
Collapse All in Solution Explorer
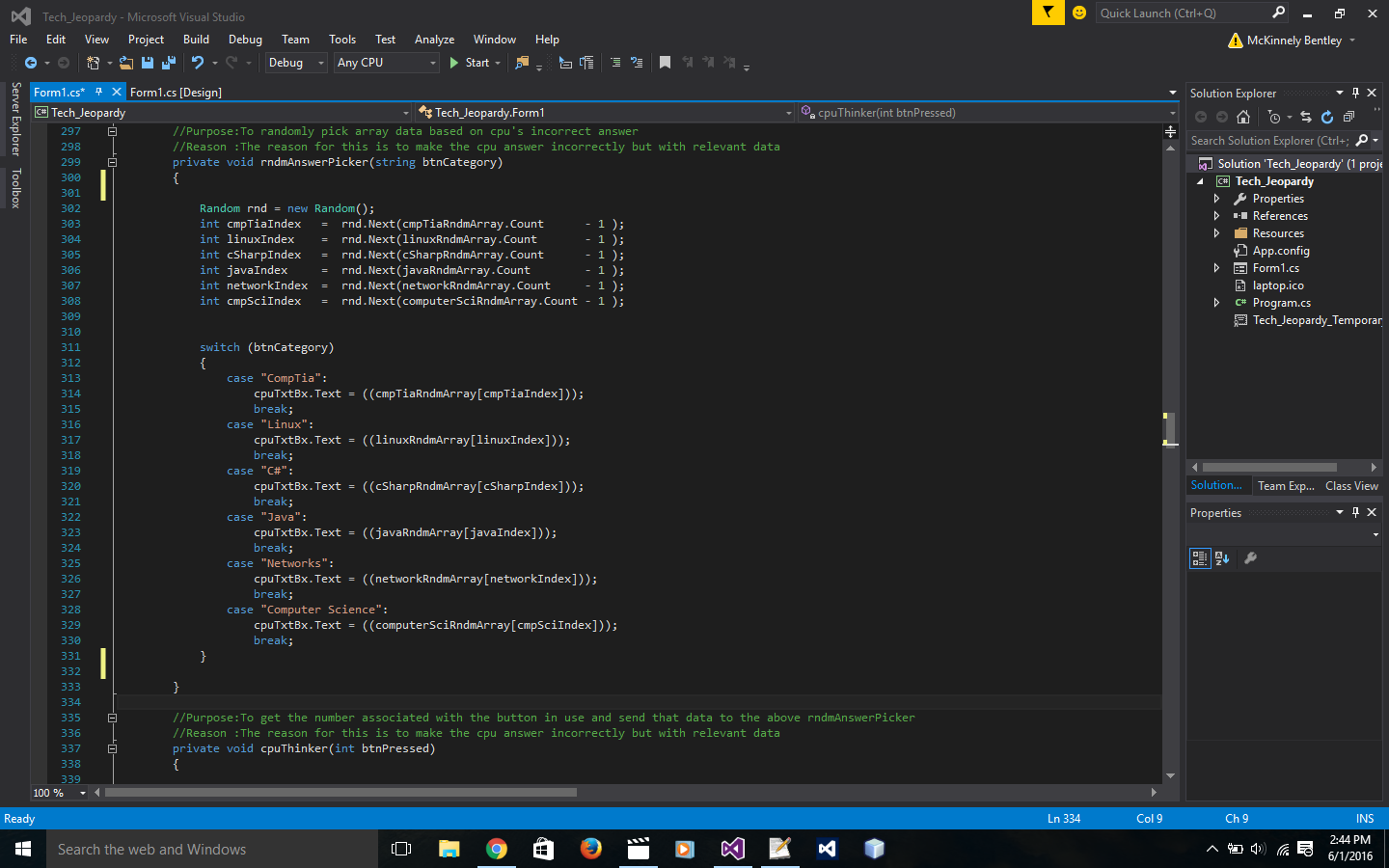click(x=1348, y=117)
